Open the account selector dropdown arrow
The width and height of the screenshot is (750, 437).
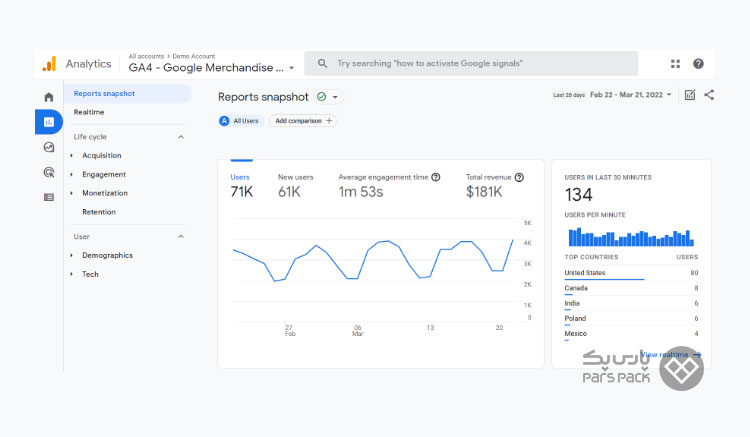pyautogui.click(x=291, y=68)
